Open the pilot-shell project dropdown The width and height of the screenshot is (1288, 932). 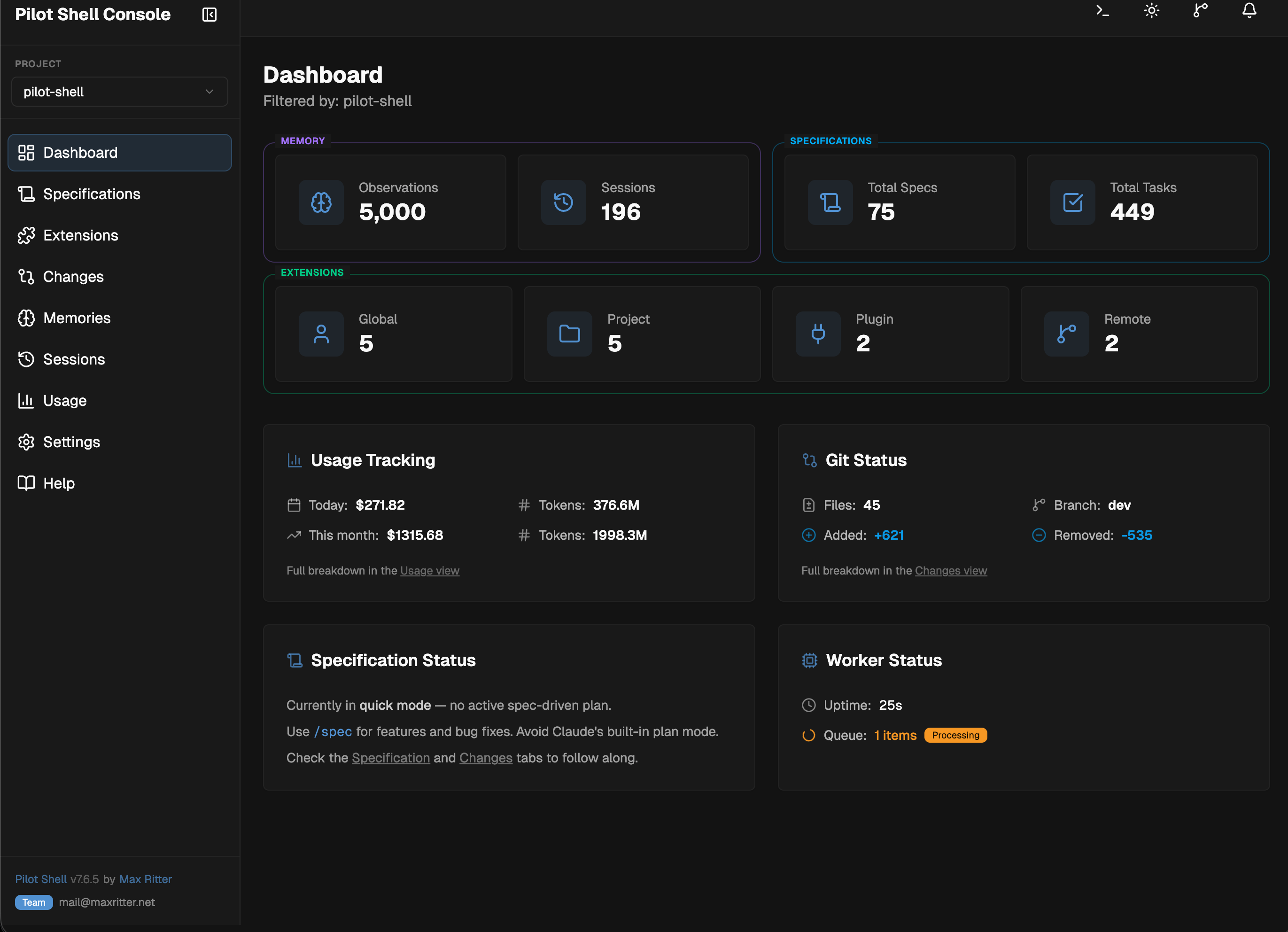(119, 92)
